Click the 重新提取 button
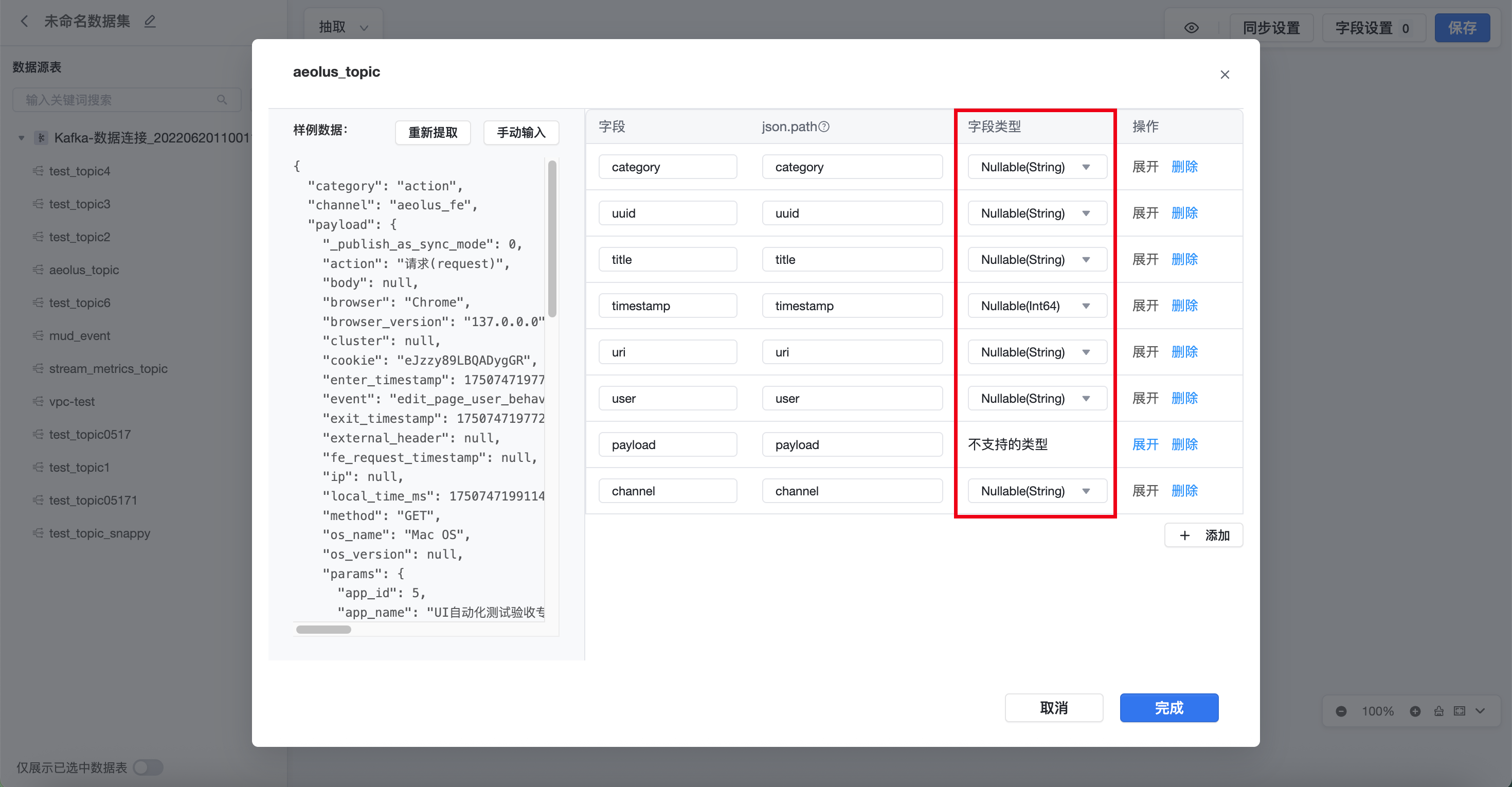 click(433, 133)
